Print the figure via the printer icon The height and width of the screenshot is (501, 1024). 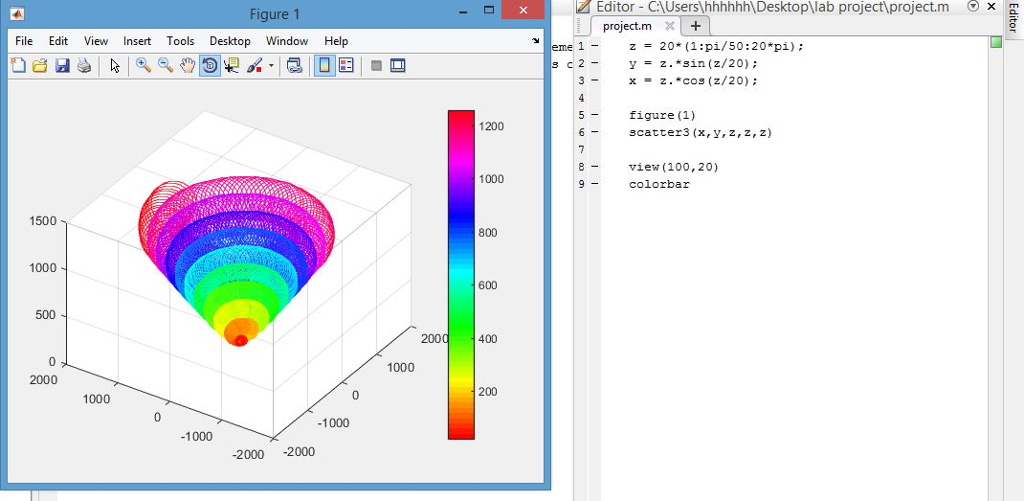[x=83, y=66]
